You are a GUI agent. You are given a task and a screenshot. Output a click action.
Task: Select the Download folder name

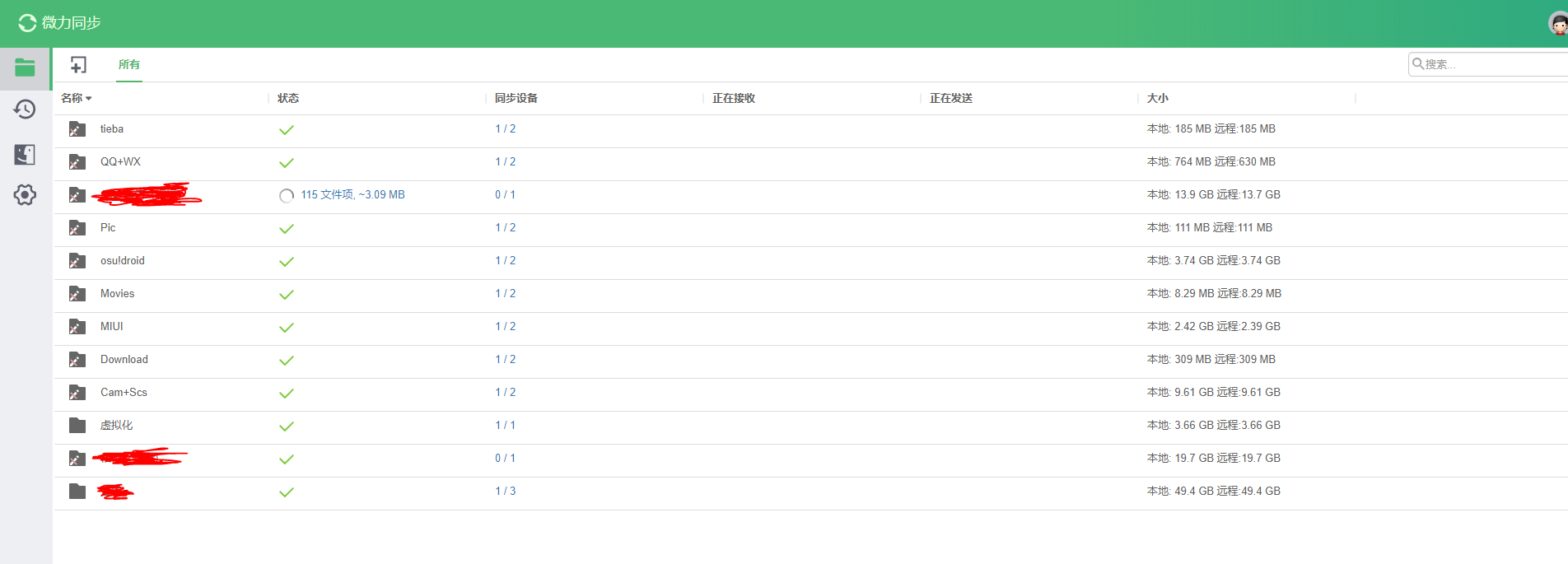[124, 360]
